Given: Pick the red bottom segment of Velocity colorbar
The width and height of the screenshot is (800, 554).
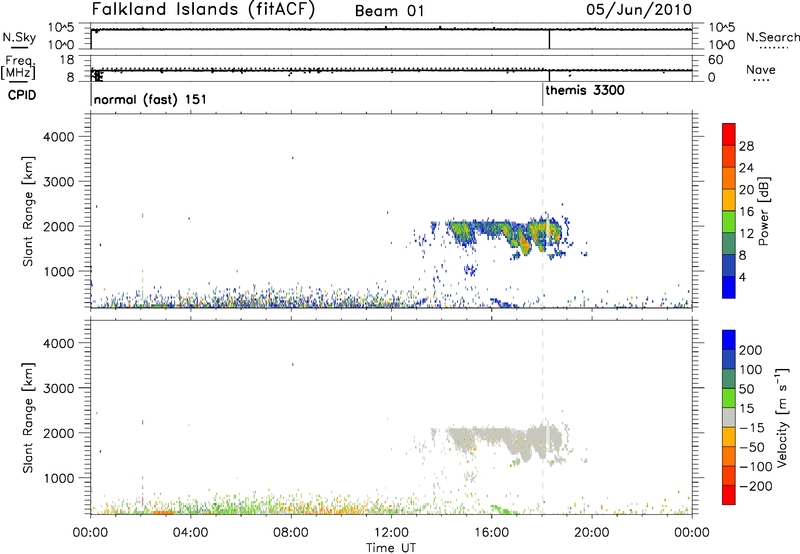Looking at the screenshot, I should 729,495.
